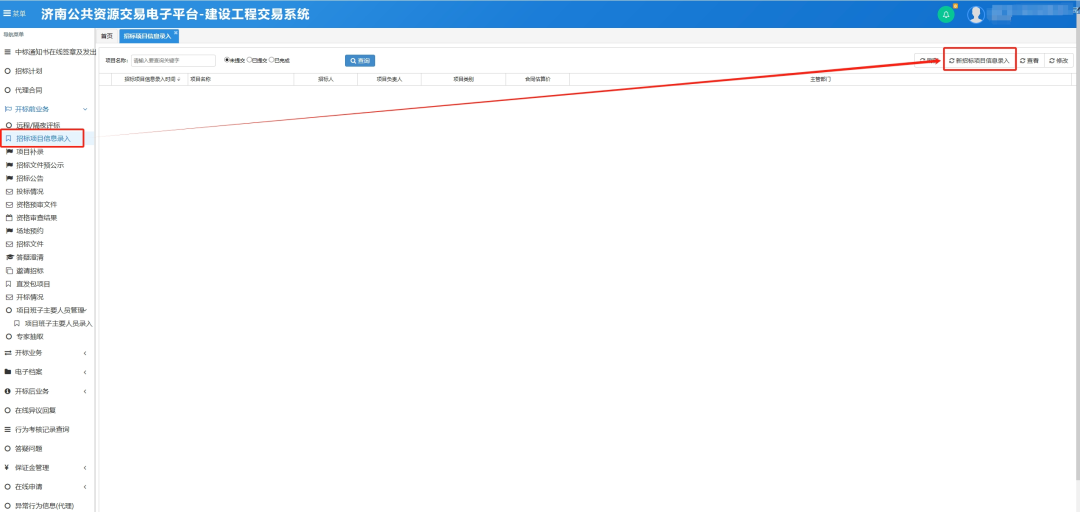The height and width of the screenshot is (512, 1080).
Task: Click the 修改 toolbar button
Action: pos(1059,61)
